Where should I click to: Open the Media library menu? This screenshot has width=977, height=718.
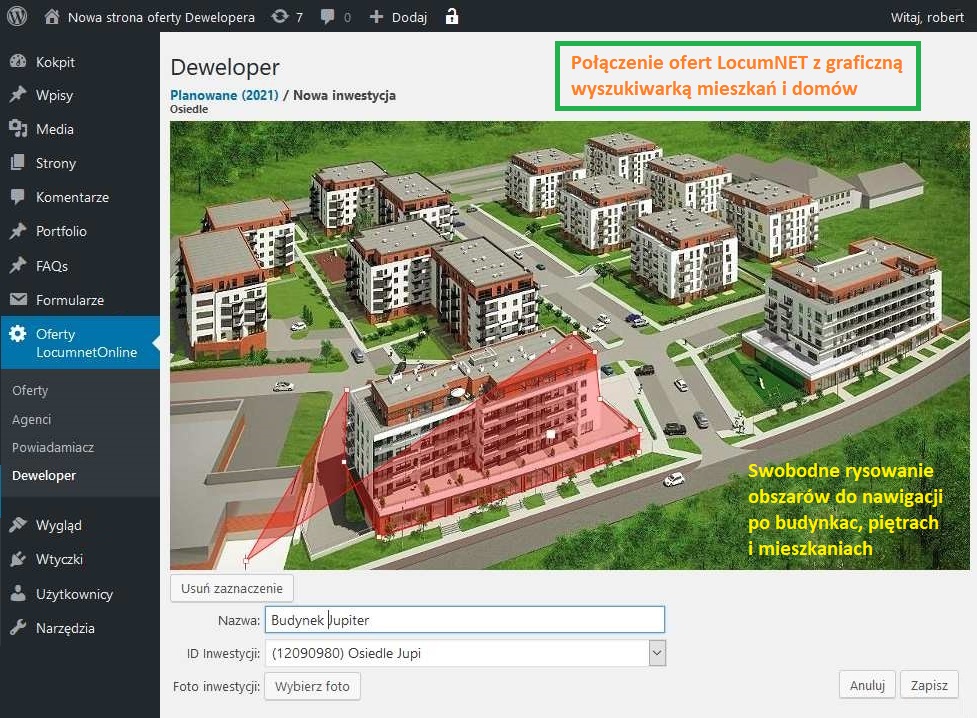pyautogui.click(x=54, y=129)
